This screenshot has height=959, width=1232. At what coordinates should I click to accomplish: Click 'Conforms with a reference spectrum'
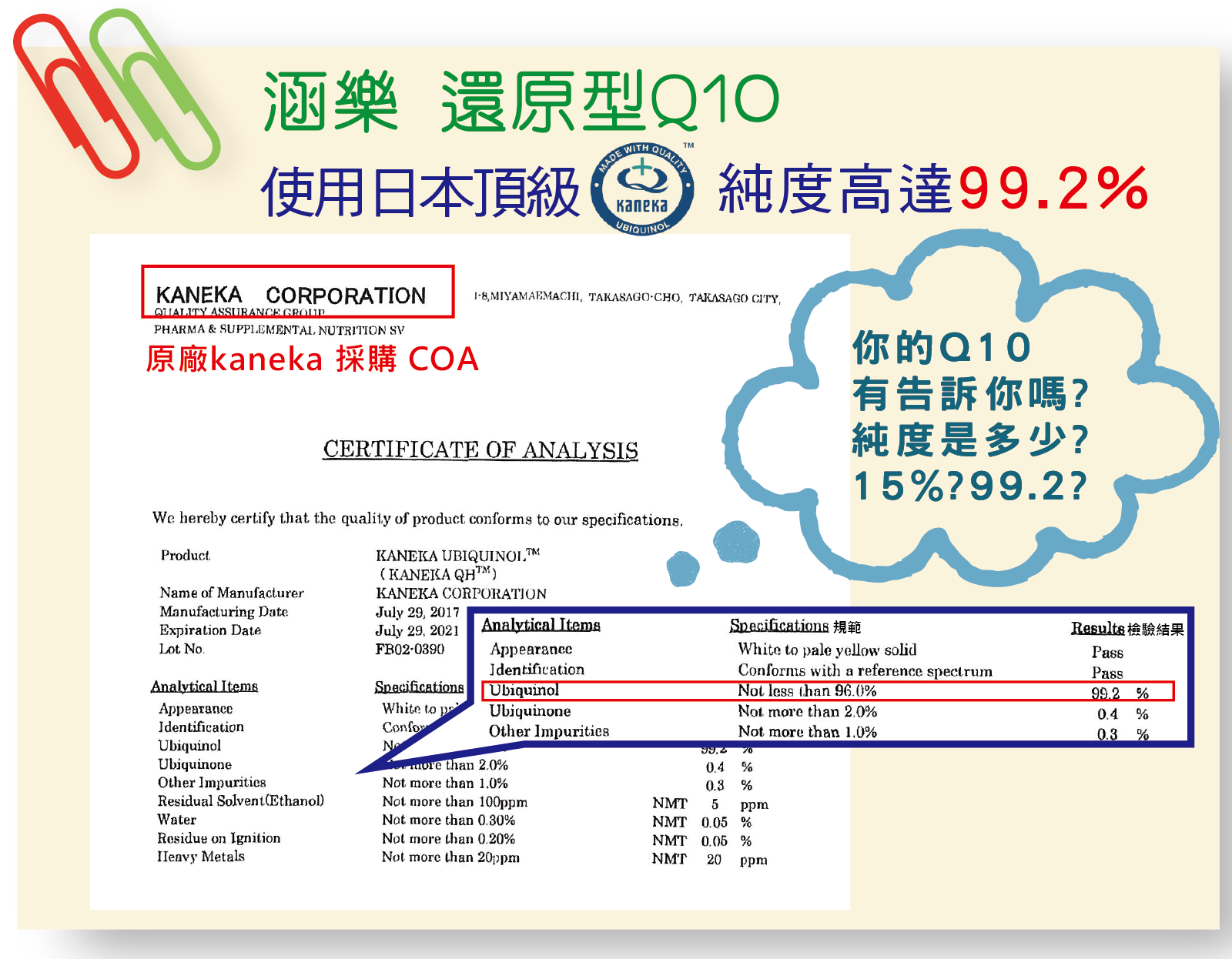coord(865,670)
